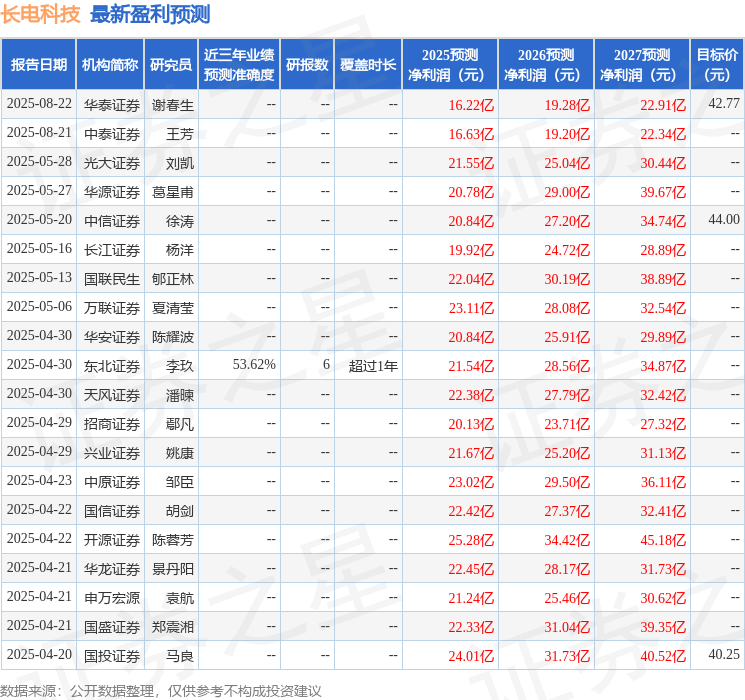Screen dimensions: 745x700
Task: Click the 近三年业绩预测准确度 header
Action: tap(239, 65)
